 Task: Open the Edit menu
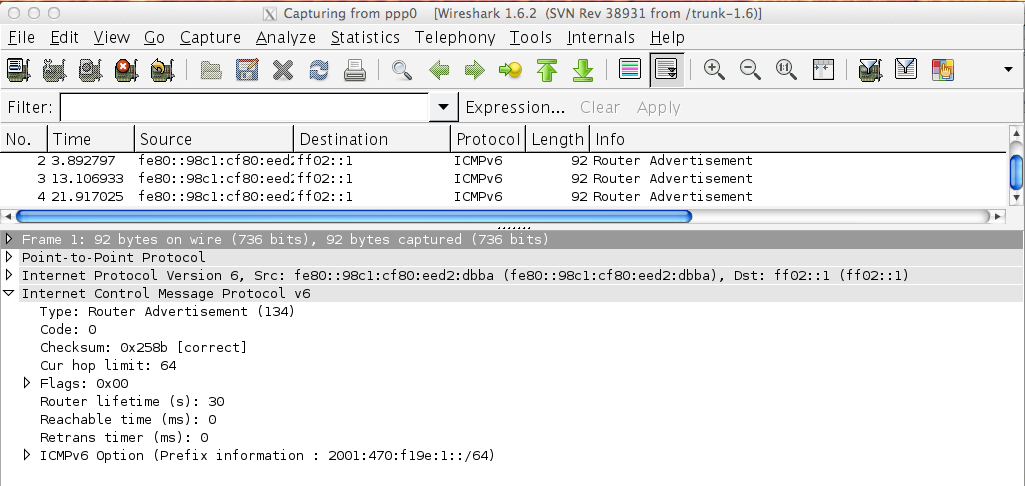[x=65, y=37]
